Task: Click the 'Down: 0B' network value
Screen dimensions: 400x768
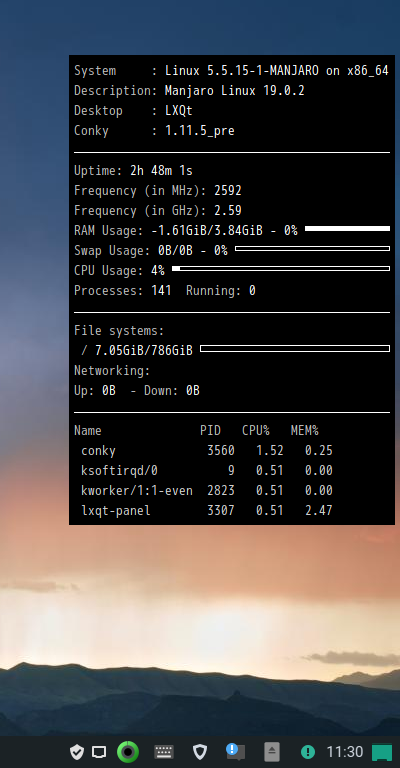Action: 172,391
